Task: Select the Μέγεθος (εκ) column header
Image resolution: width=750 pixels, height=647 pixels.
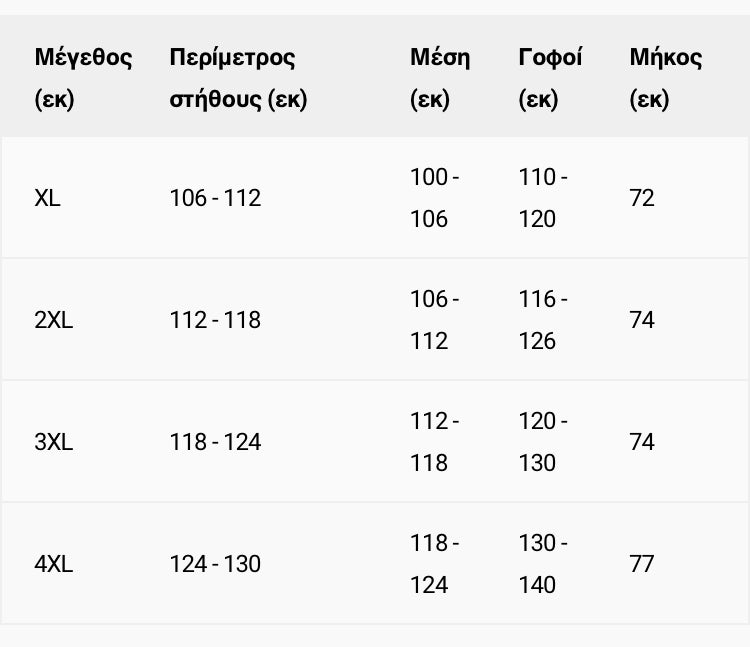Action: (83, 78)
